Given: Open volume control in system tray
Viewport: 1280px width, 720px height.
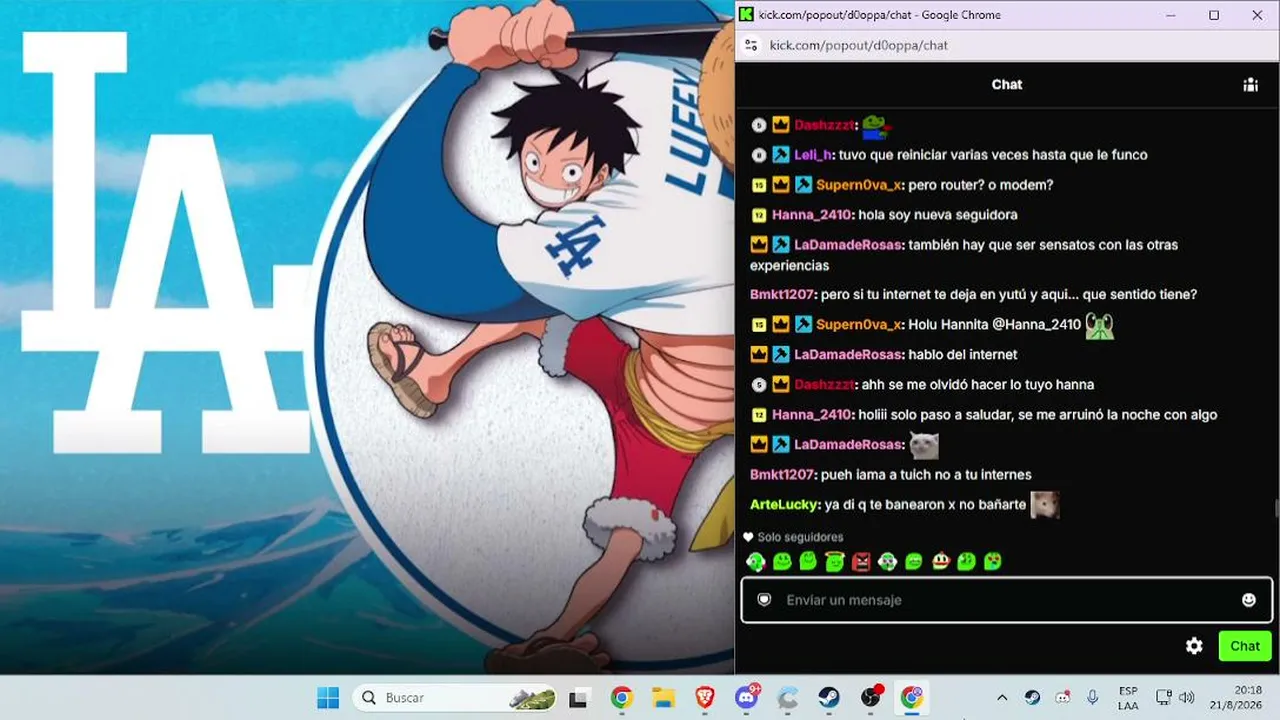Looking at the screenshot, I should tap(1187, 698).
